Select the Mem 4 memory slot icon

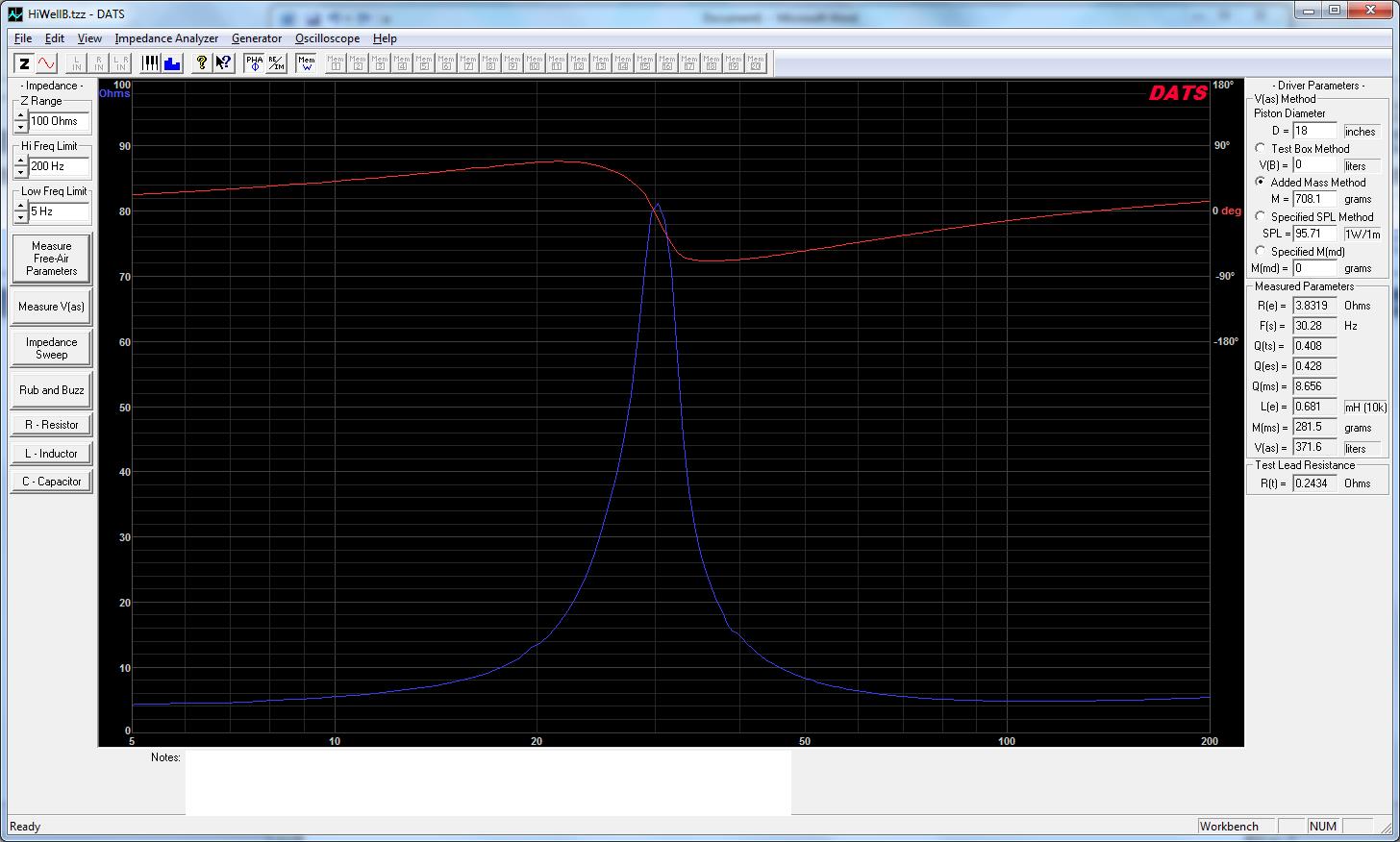402,63
